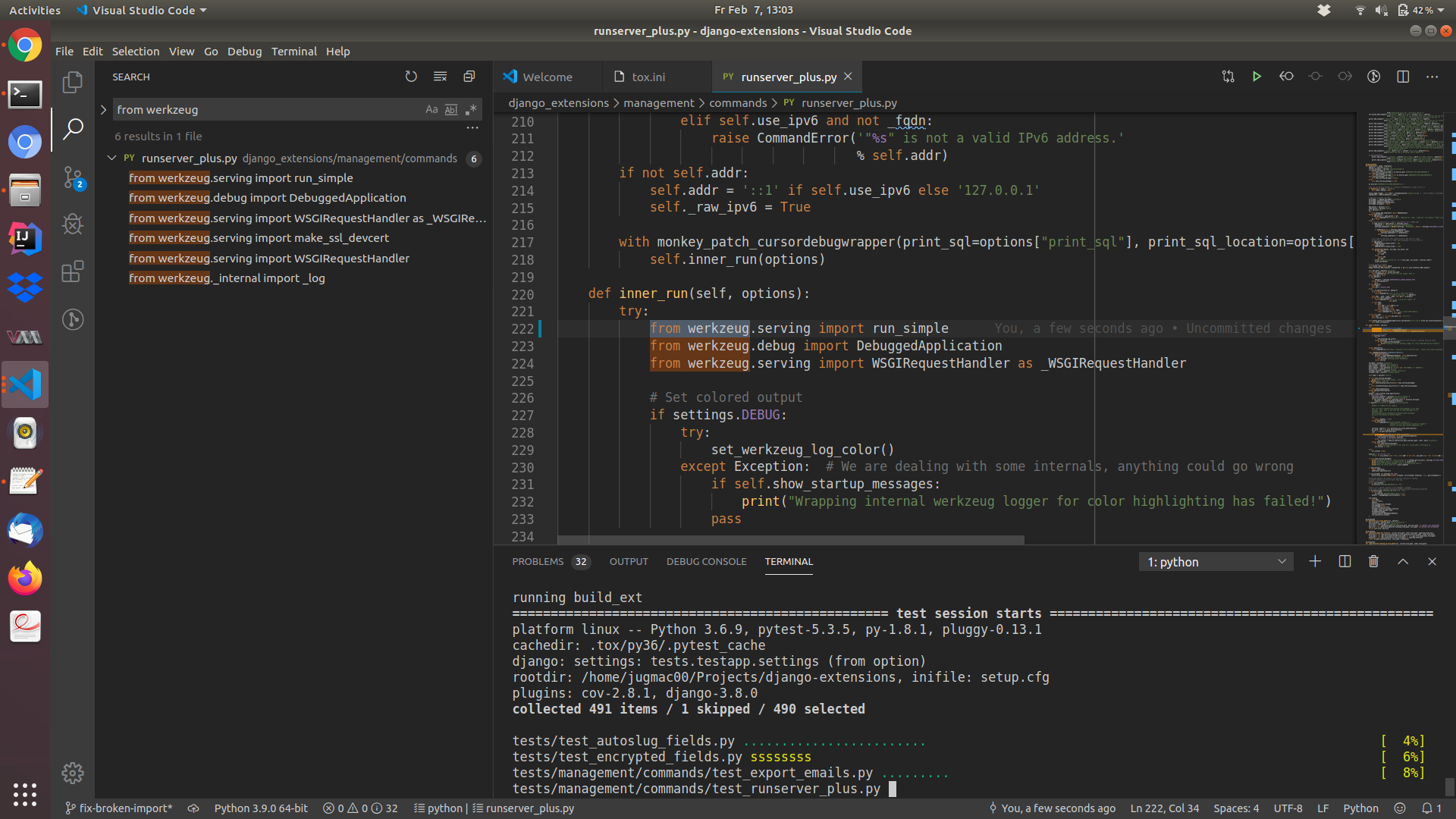Open the Debug view bug icon
The height and width of the screenshot is (819, 1456).
(x=73, y=224)
